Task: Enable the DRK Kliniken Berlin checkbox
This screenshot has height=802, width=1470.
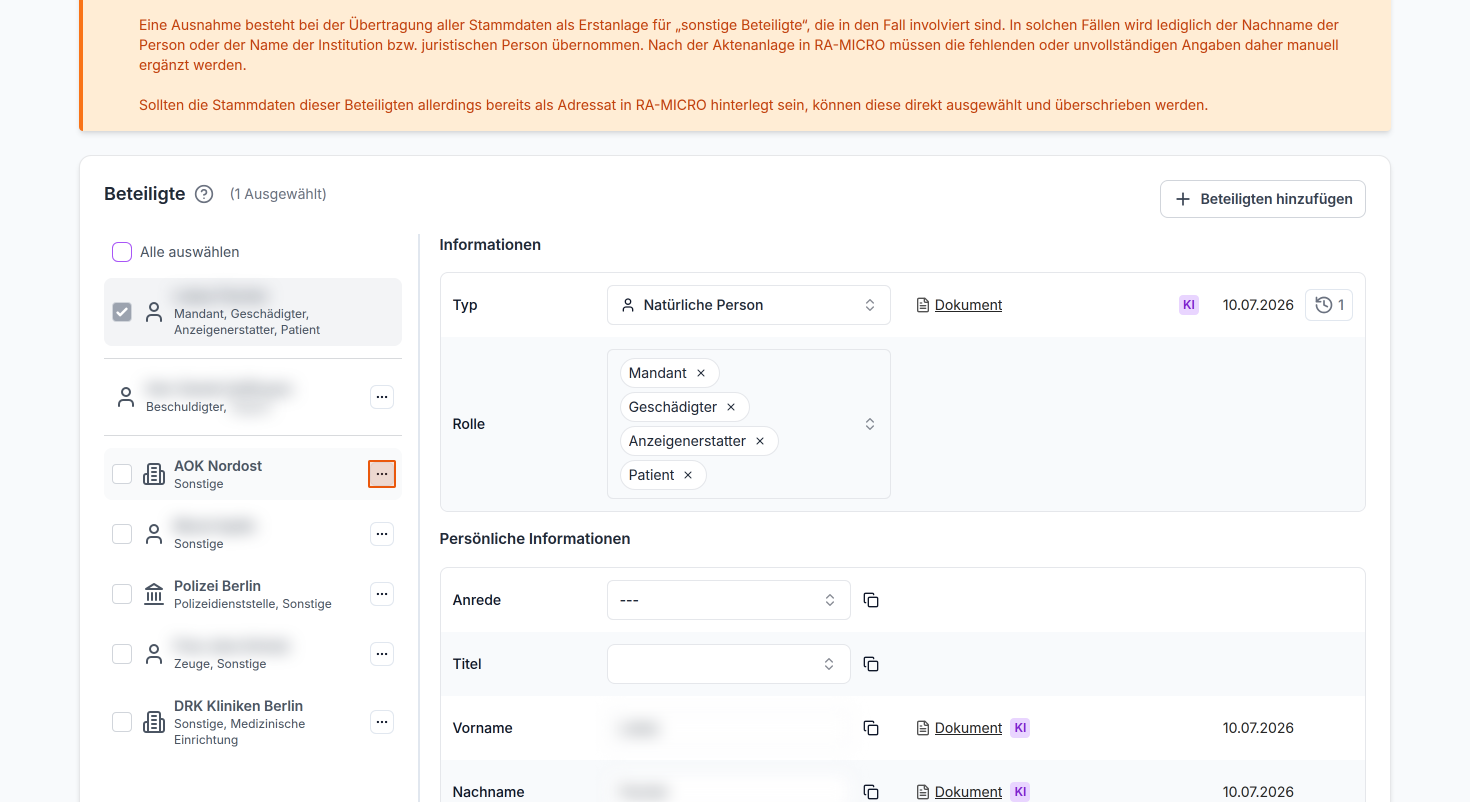Action: point(122,722)
